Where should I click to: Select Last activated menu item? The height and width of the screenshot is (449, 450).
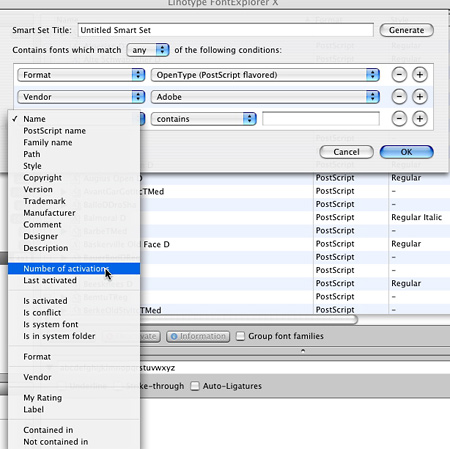point(74,280)
